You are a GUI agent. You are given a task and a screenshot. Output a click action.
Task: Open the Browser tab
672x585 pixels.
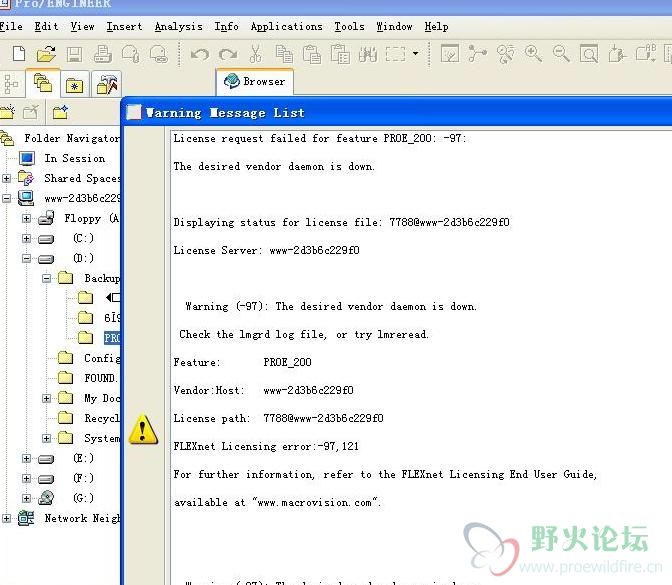click(x=255, y=81)
